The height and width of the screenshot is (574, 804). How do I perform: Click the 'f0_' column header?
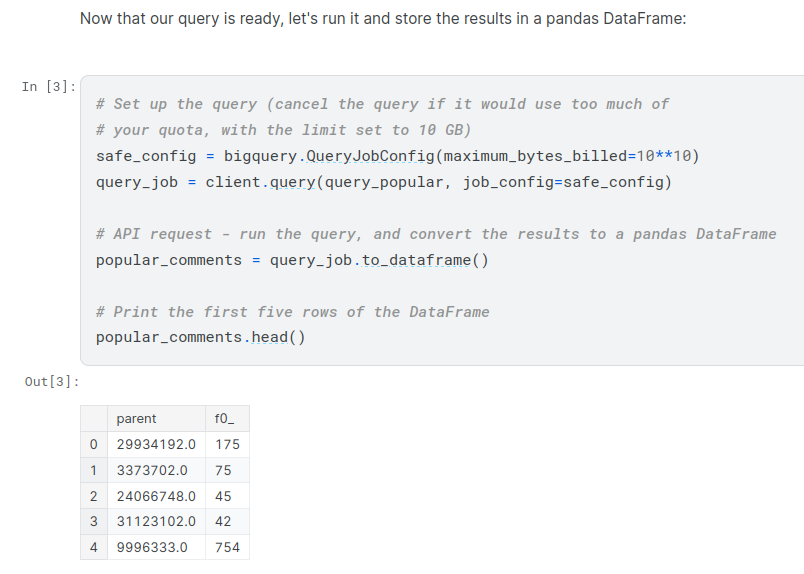224,419
